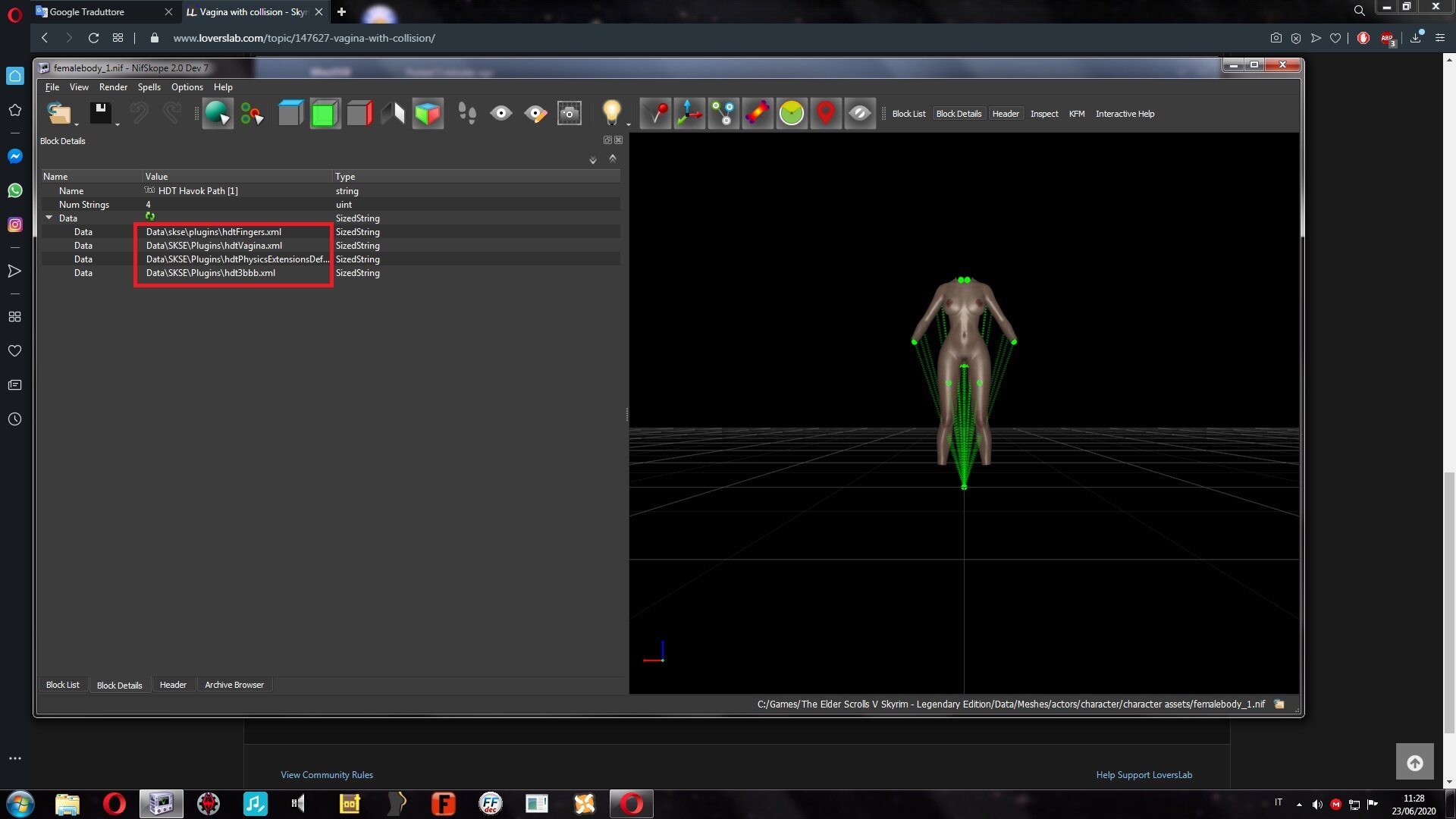Screen dimensions: 1456x819
Task: Toggle the yellow-green circle Constraints button
Action: [792, 114]
